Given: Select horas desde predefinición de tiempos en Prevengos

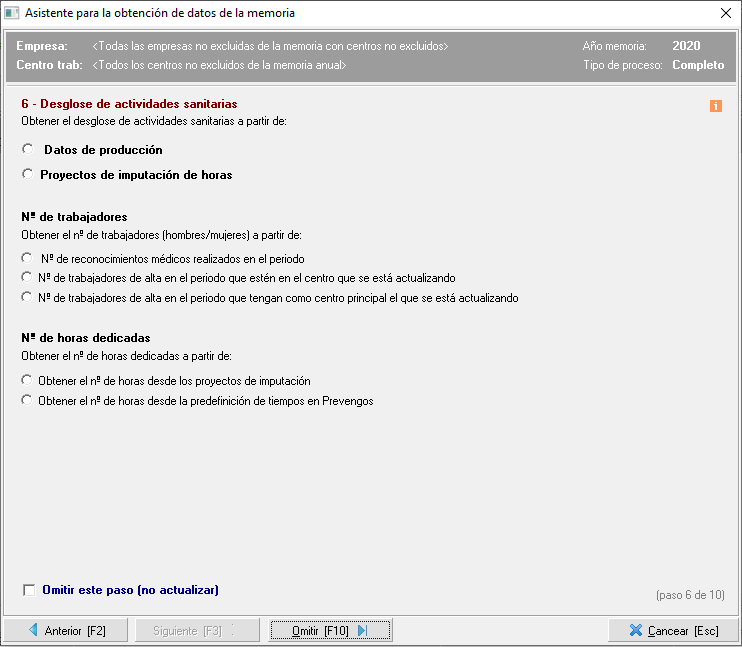Looking at the screenshot, I should coord(28,401).
